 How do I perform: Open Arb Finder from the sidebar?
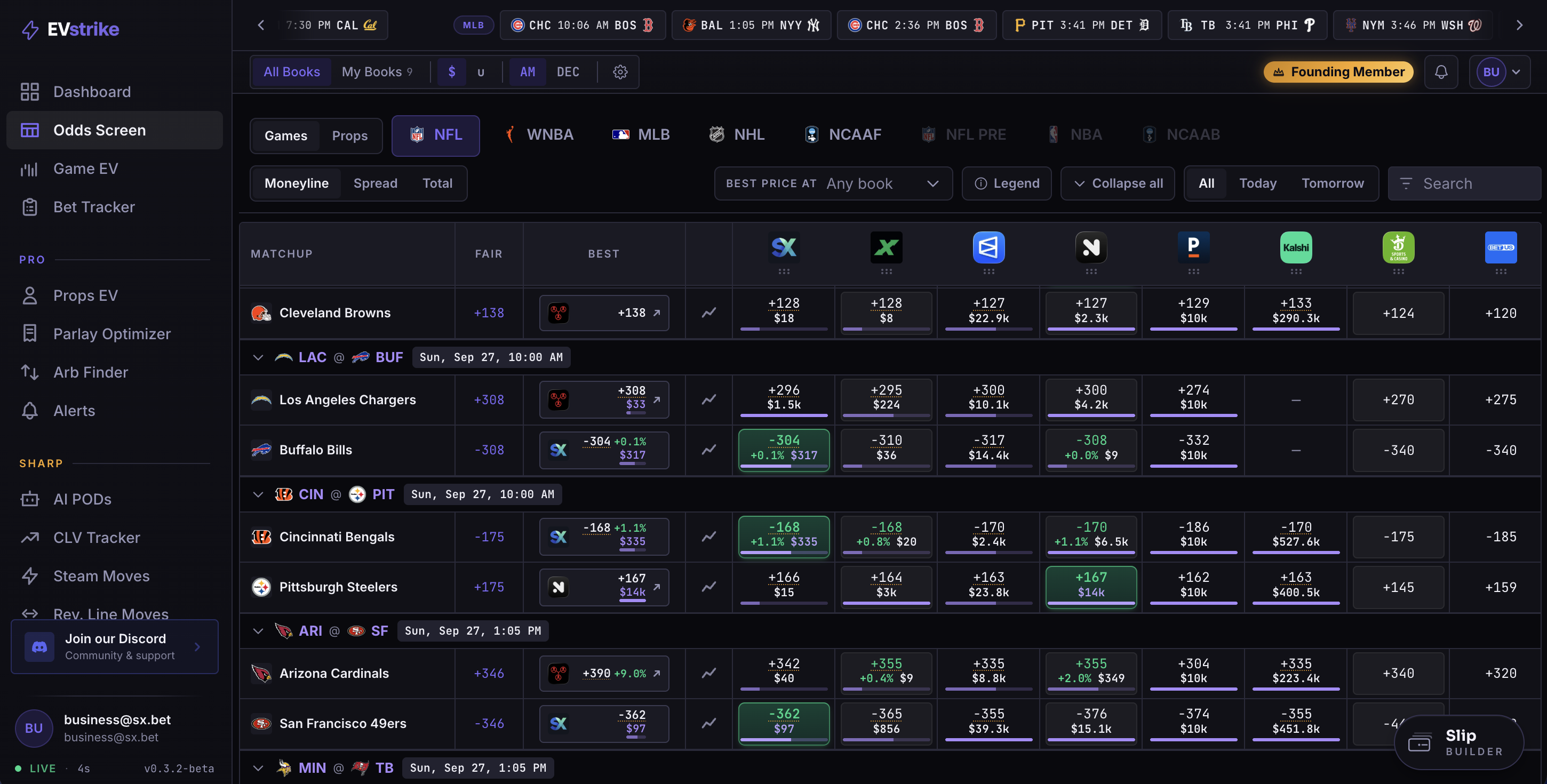pyautogui.click(x=91, y=372)
